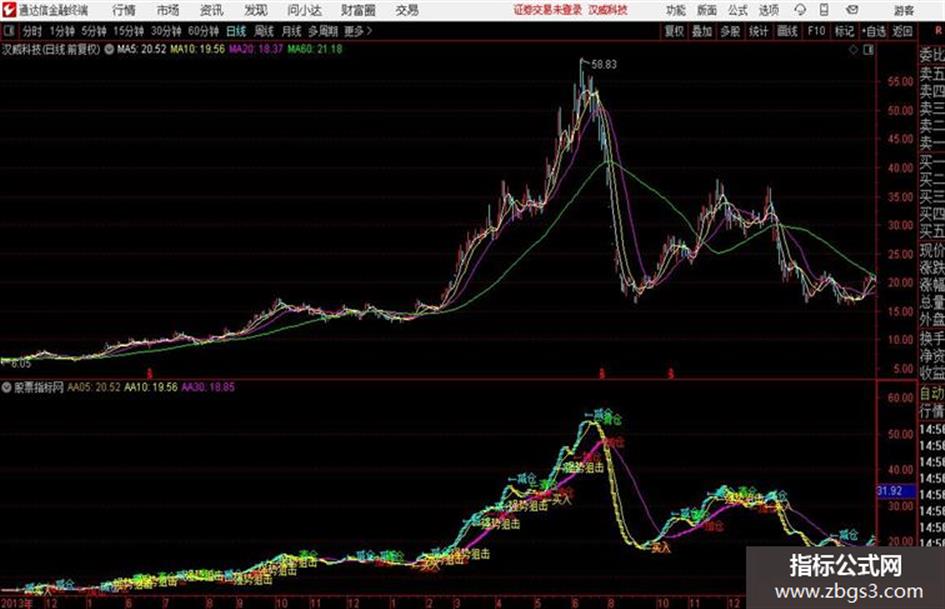Click the 统计 statistics button
This screenshot has height=609, width=945.
tap(759, 31)
